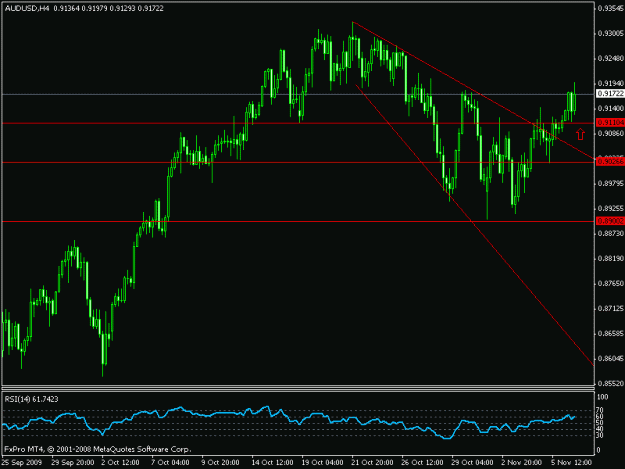Click the 19 Oct 04:00 time label
The width and height of the screenshot is (625, 469).
pos(322,463)
